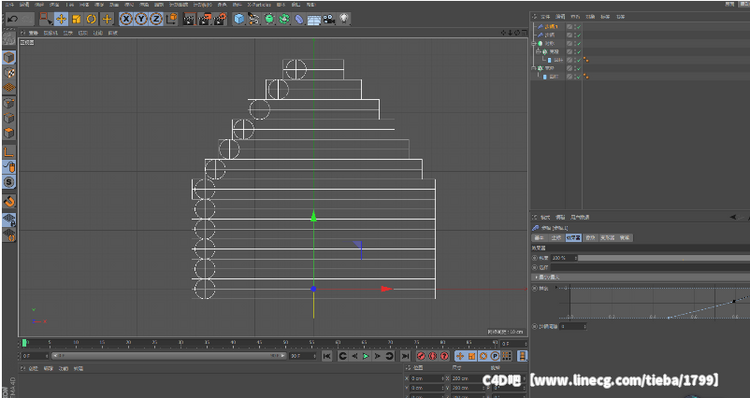
Task: Toggle green checkmark of first object
Action: click(x=579, y=27)
